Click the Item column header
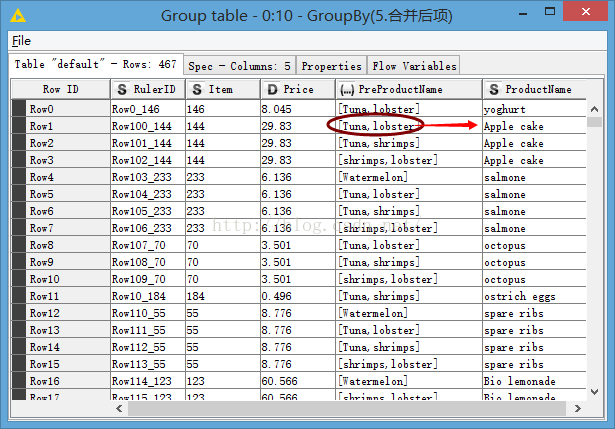This screenshot has width=615, height=429. click(222, 89)
